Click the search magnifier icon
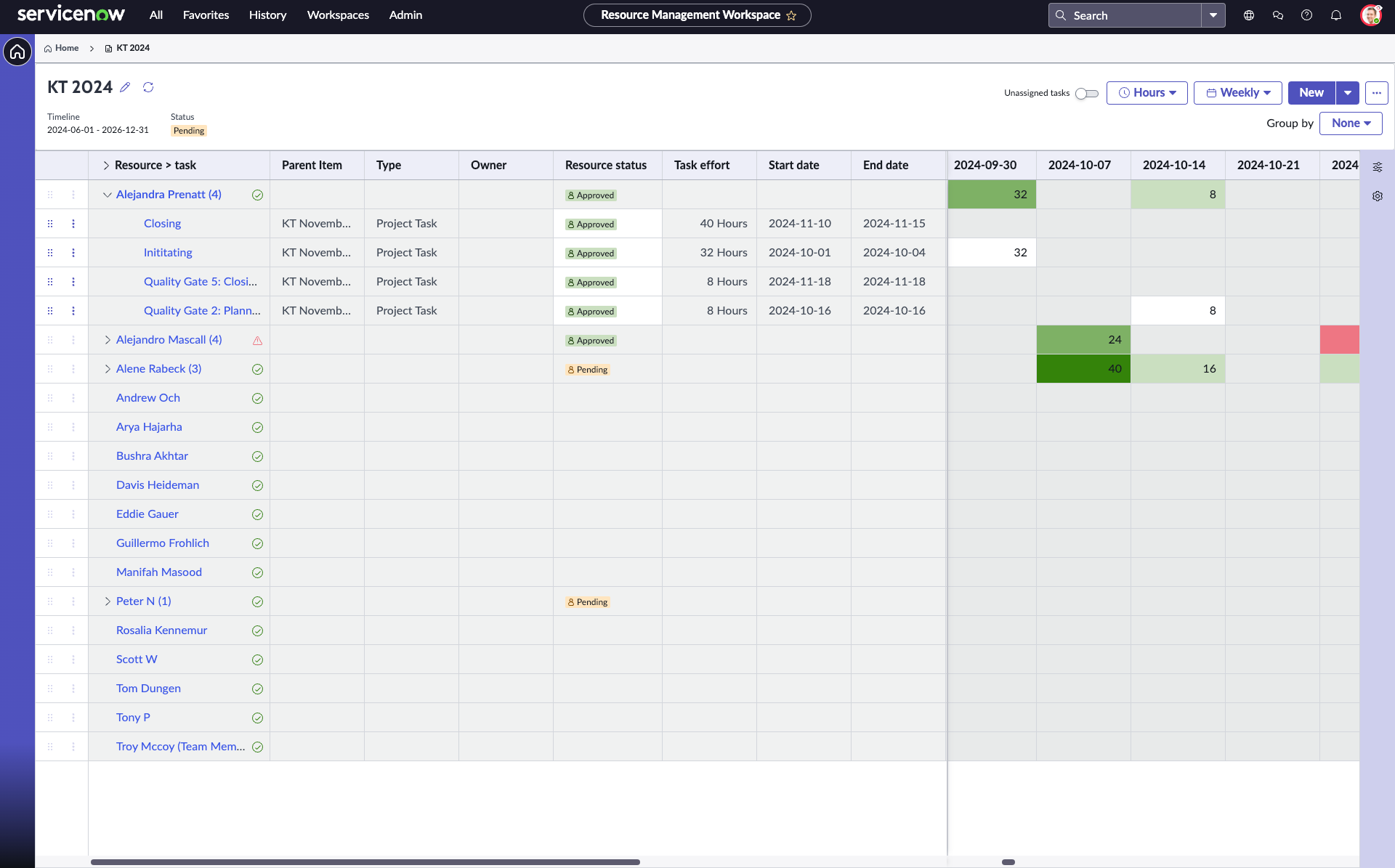The image size is (1395, 868). point(1061,15)
